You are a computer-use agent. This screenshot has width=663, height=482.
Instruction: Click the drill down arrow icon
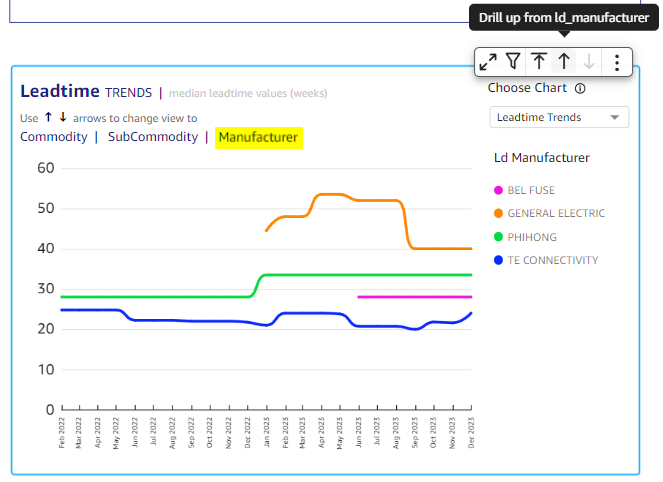589,62
